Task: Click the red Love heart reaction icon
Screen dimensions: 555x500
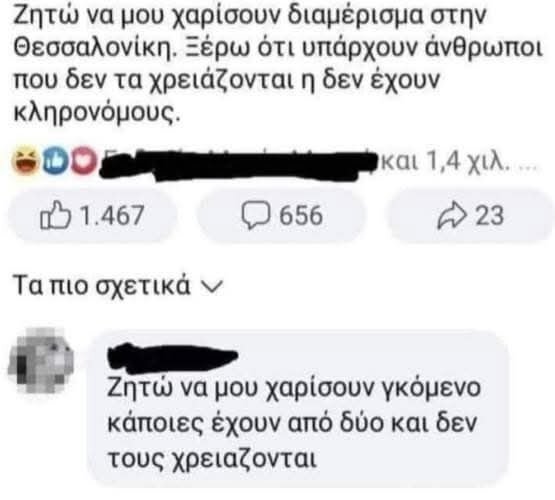Action: pyautogui.click(x=84, y=161)
